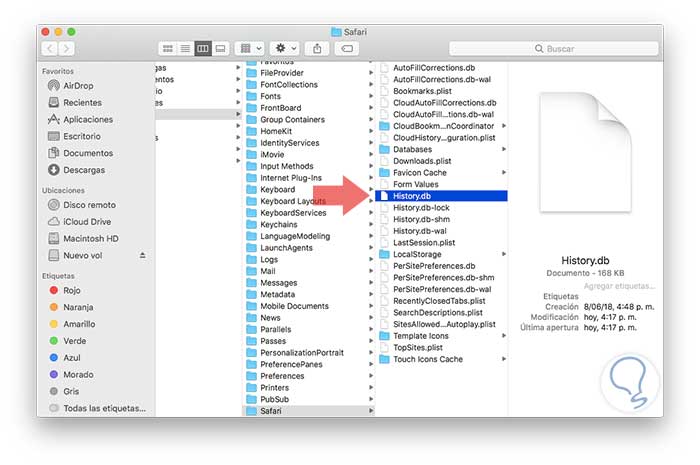Filter by the Naranja tag
Image resolution: width=700 pixels, height=465 pixels.
click(78, 307)
